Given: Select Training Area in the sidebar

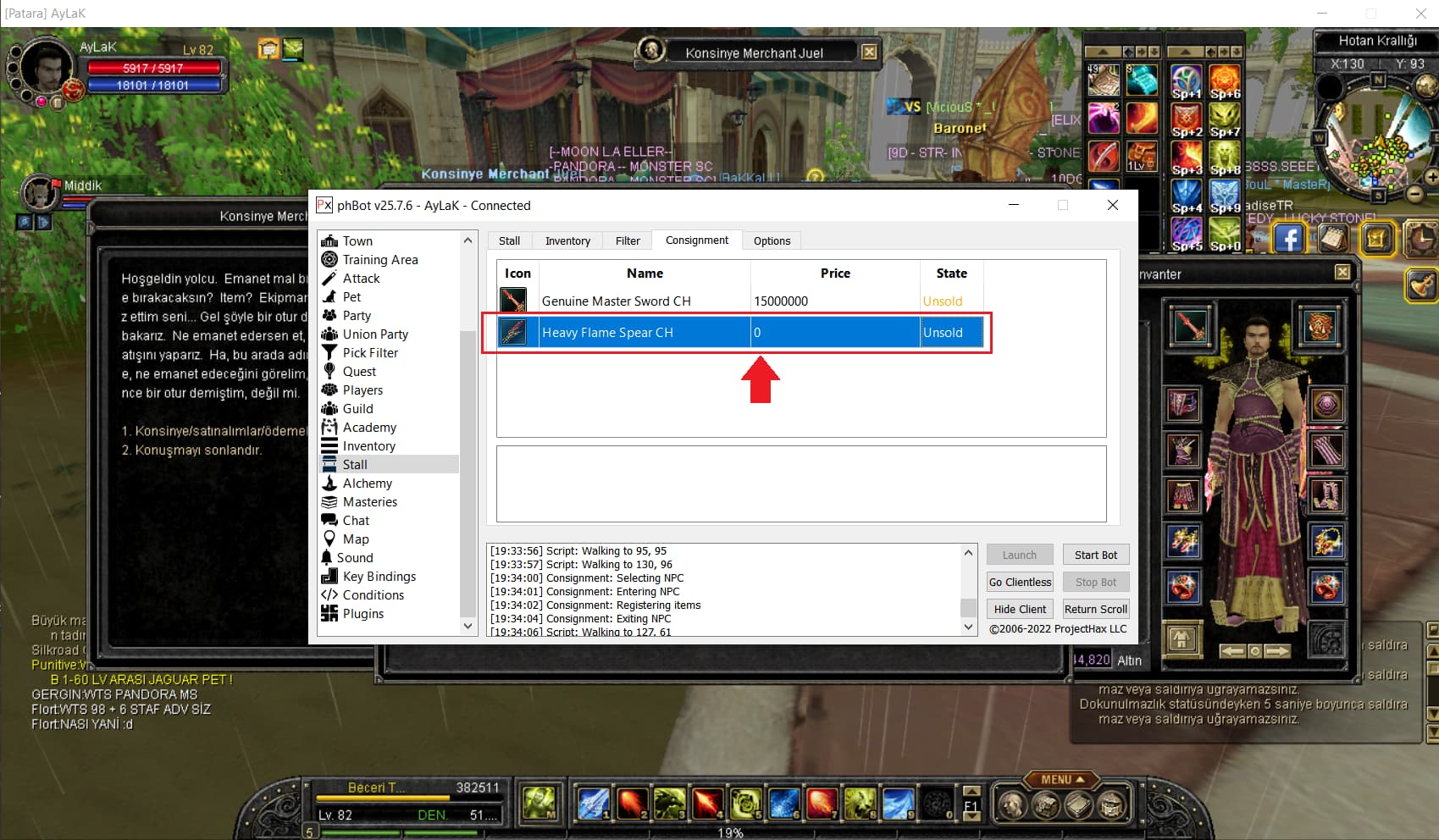Looking at the screenshot, I should [x=379, y=260].
